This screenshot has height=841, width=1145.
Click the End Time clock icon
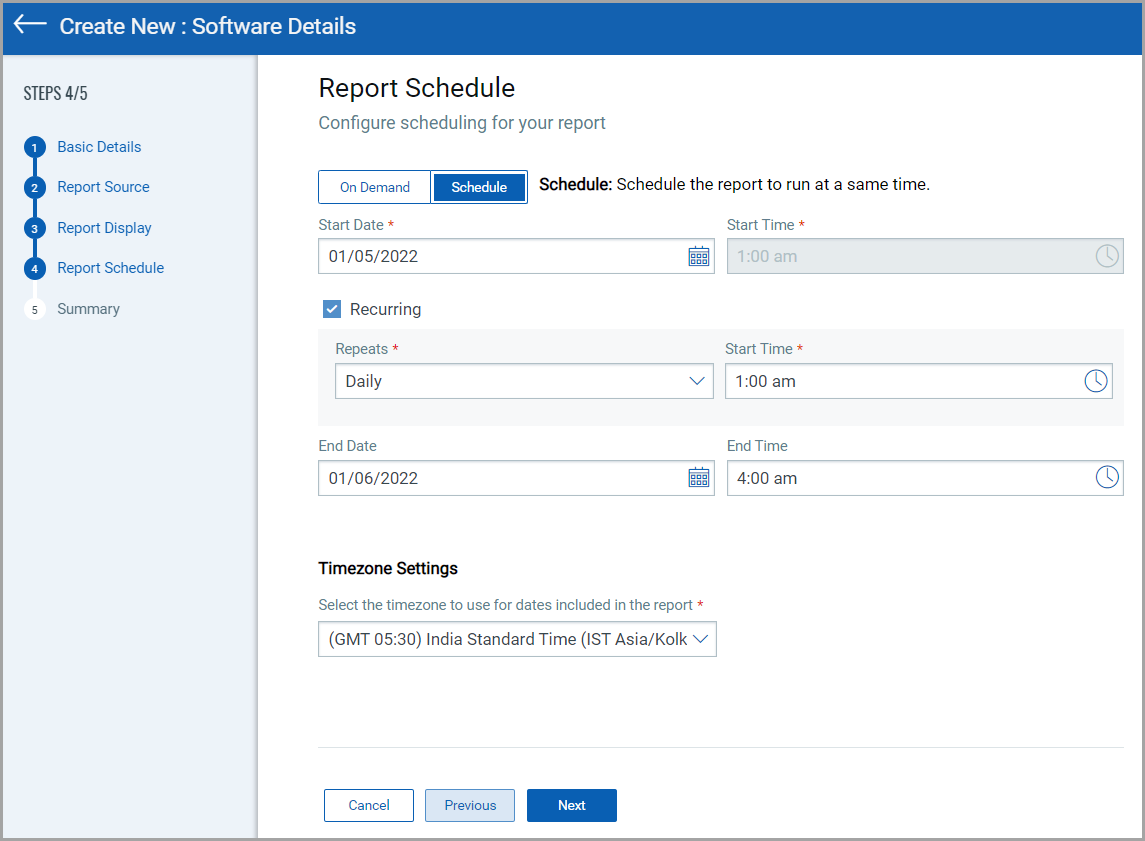point(1107,478)
